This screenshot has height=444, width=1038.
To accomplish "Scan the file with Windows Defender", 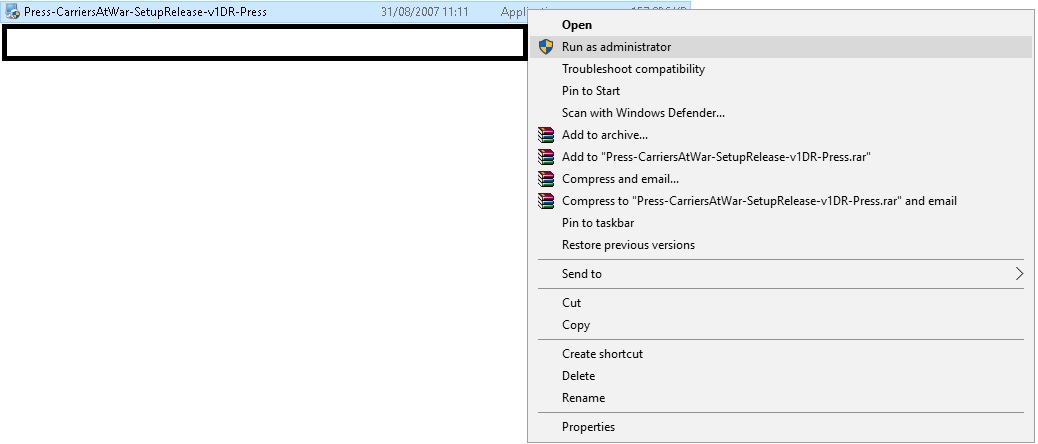I will tap(643, 113).
